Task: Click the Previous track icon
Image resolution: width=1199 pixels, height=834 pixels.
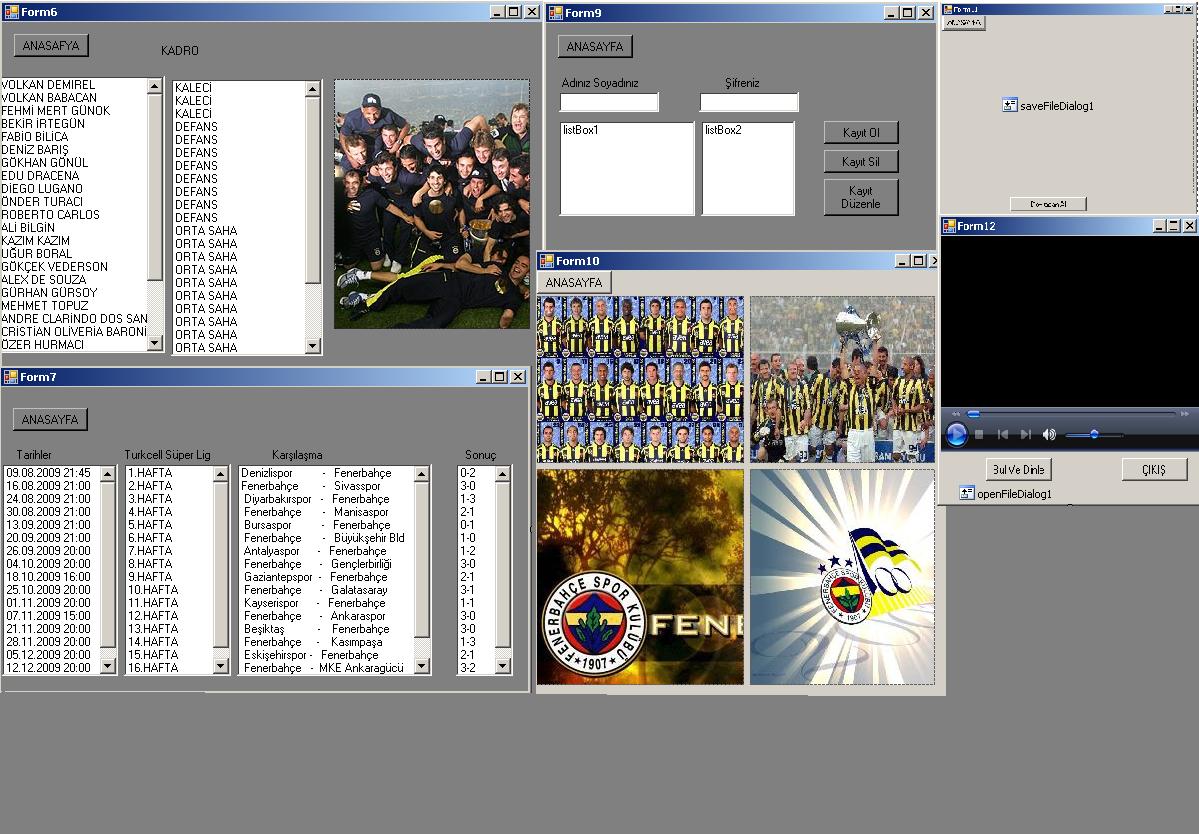Action: click(x=1002, y=434)
